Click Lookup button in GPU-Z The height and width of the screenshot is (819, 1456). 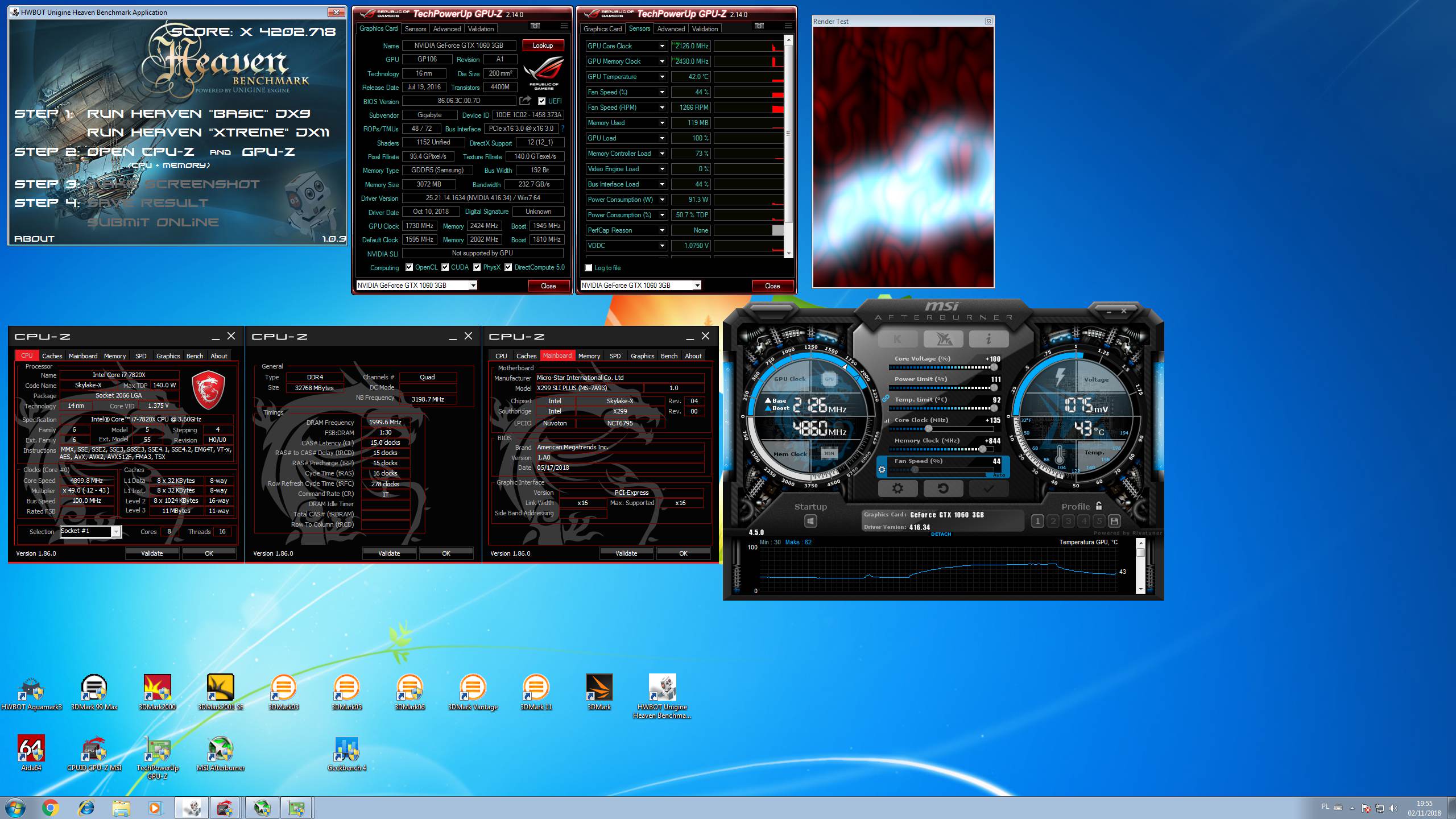(x=543, y=45)
